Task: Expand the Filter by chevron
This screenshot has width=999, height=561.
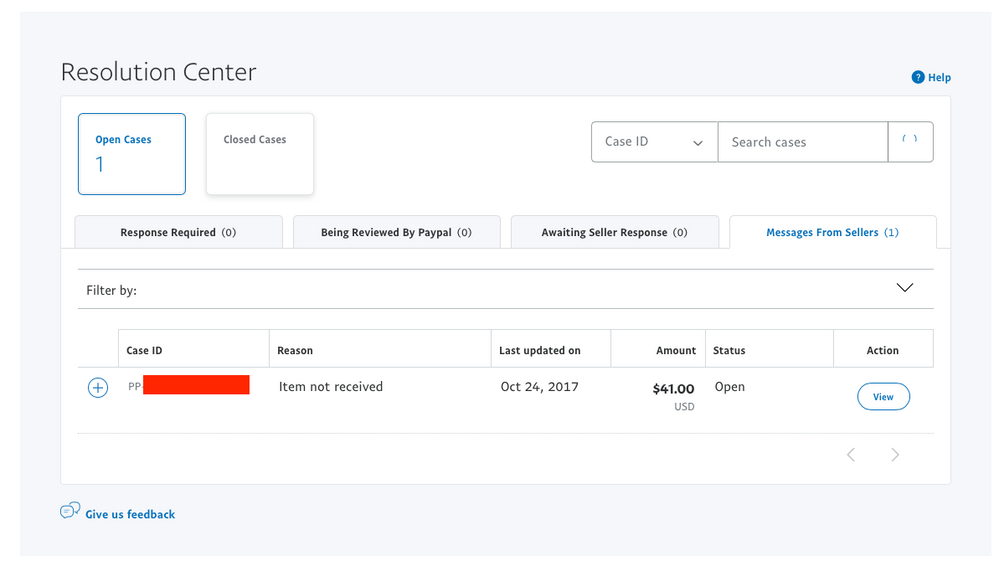Action: [905, 288]
